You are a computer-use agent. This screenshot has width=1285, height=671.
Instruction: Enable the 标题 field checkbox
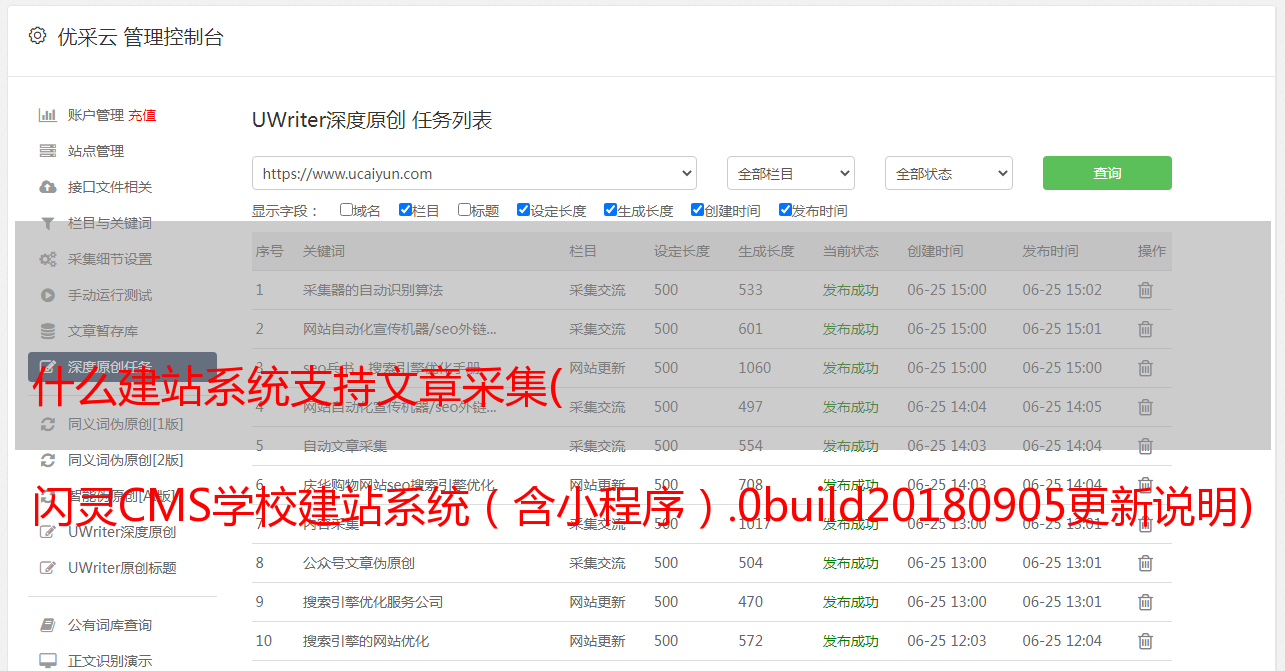(x=464, y=210)
